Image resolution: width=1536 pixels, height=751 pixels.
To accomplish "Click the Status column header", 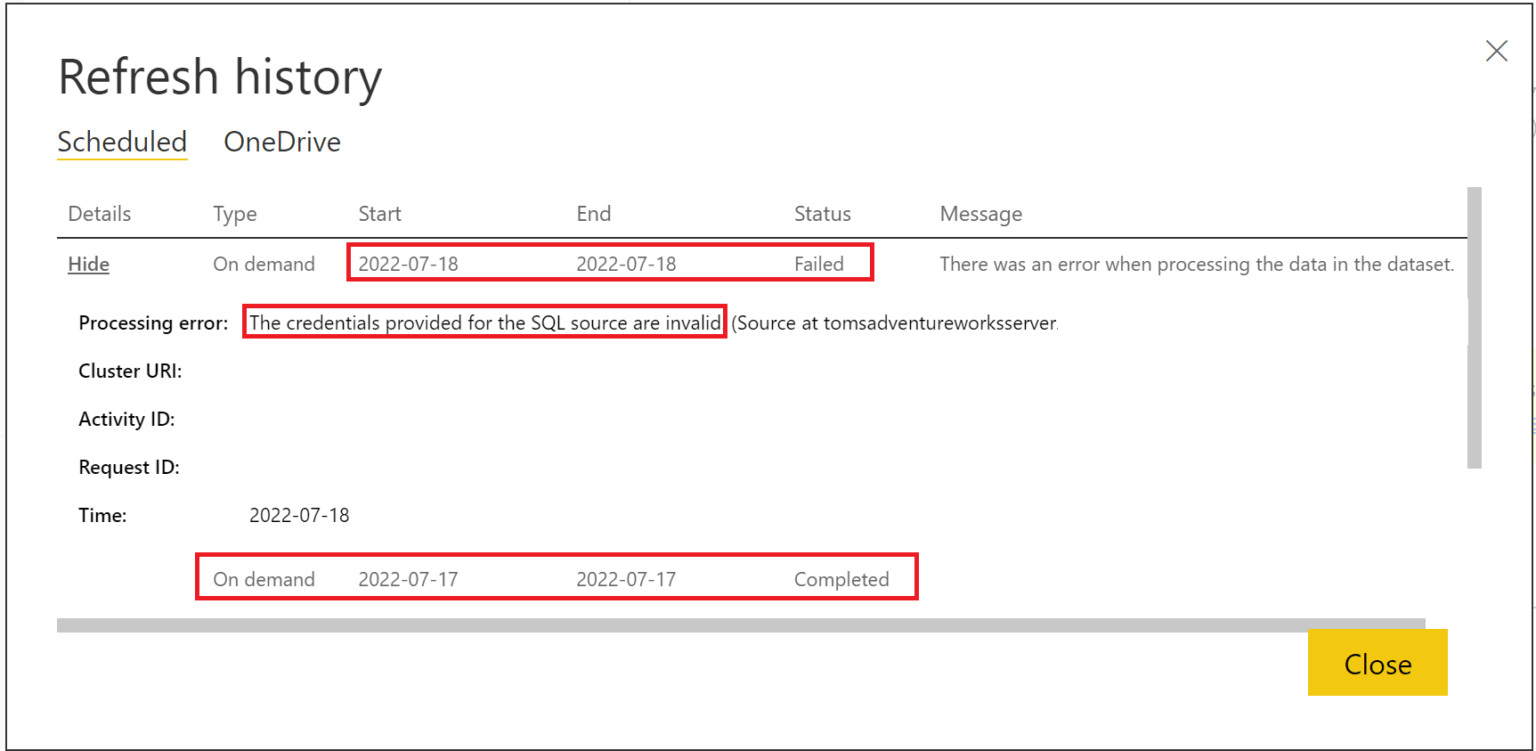I will pyautogui.click(x=822, y=213).
